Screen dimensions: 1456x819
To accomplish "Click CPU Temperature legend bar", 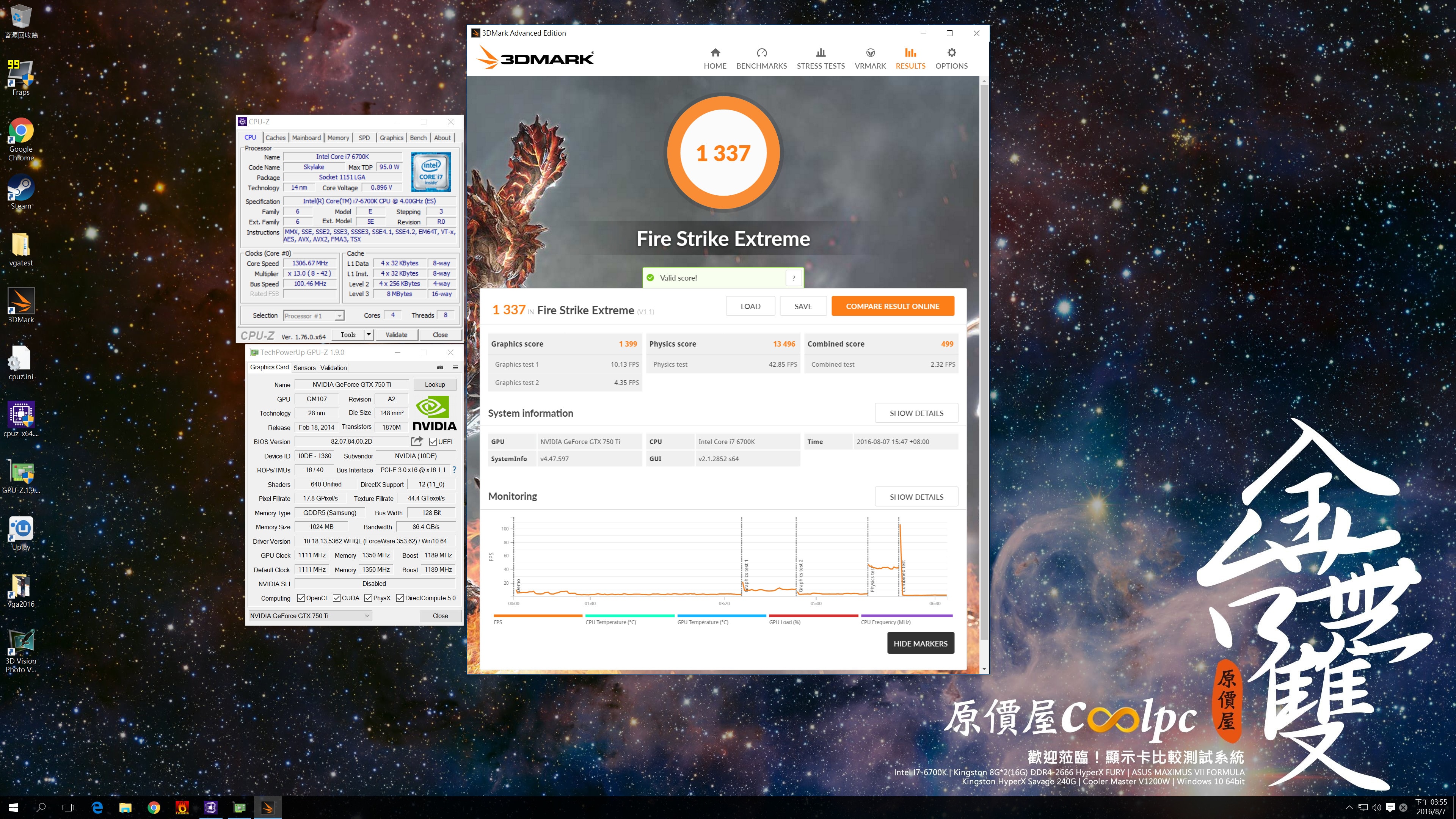I will tap(630, 615).
